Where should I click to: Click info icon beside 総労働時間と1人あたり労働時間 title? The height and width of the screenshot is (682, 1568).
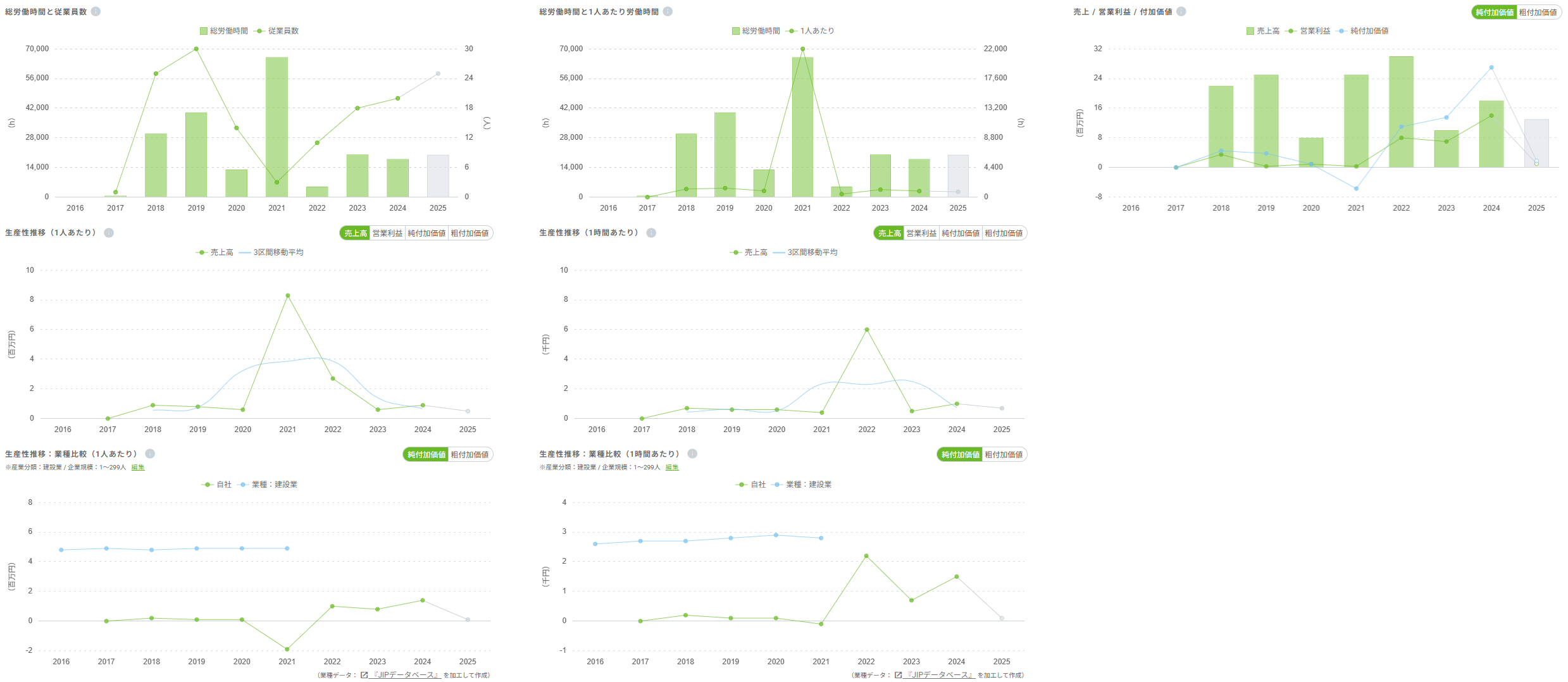click(668, 11)
